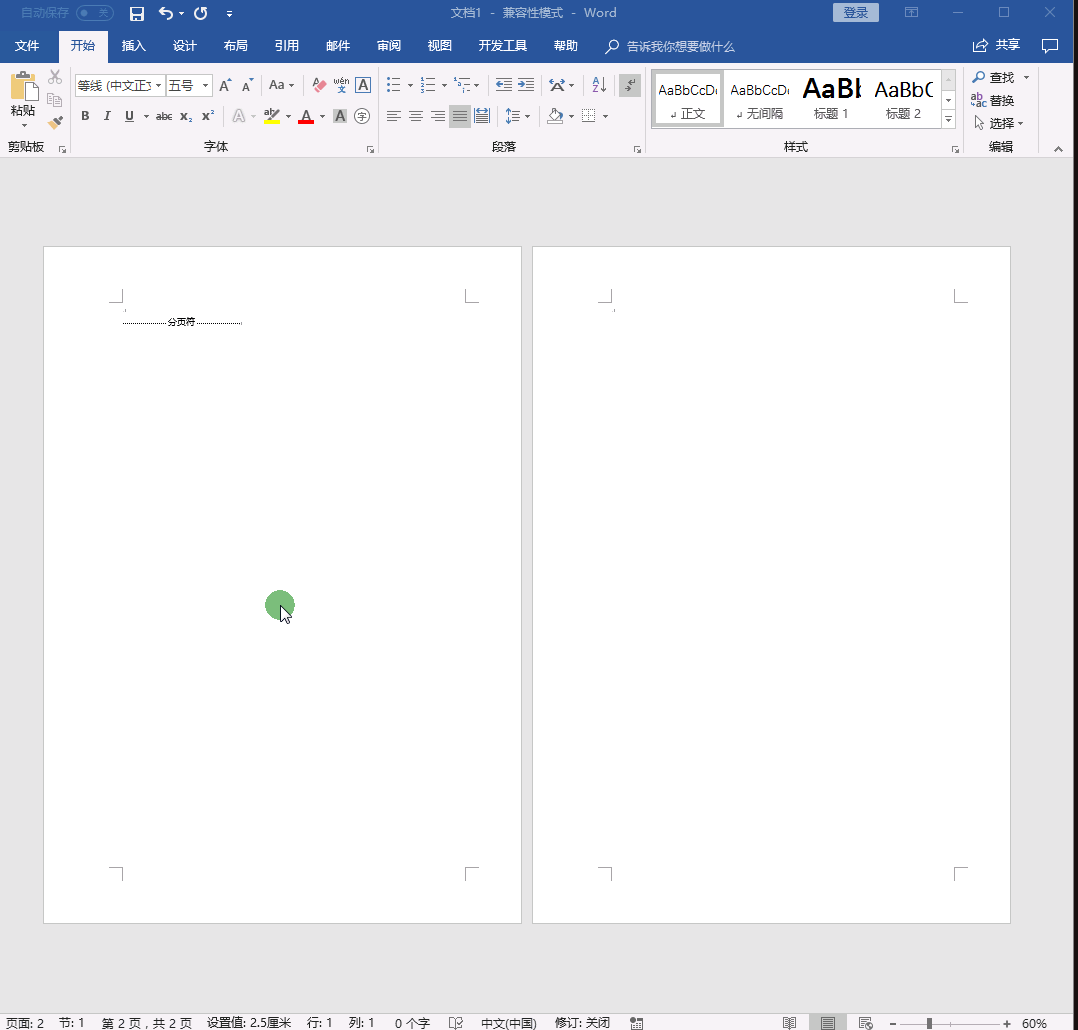
Task: Click the Increase Indent icon
Action: [526, 86]
